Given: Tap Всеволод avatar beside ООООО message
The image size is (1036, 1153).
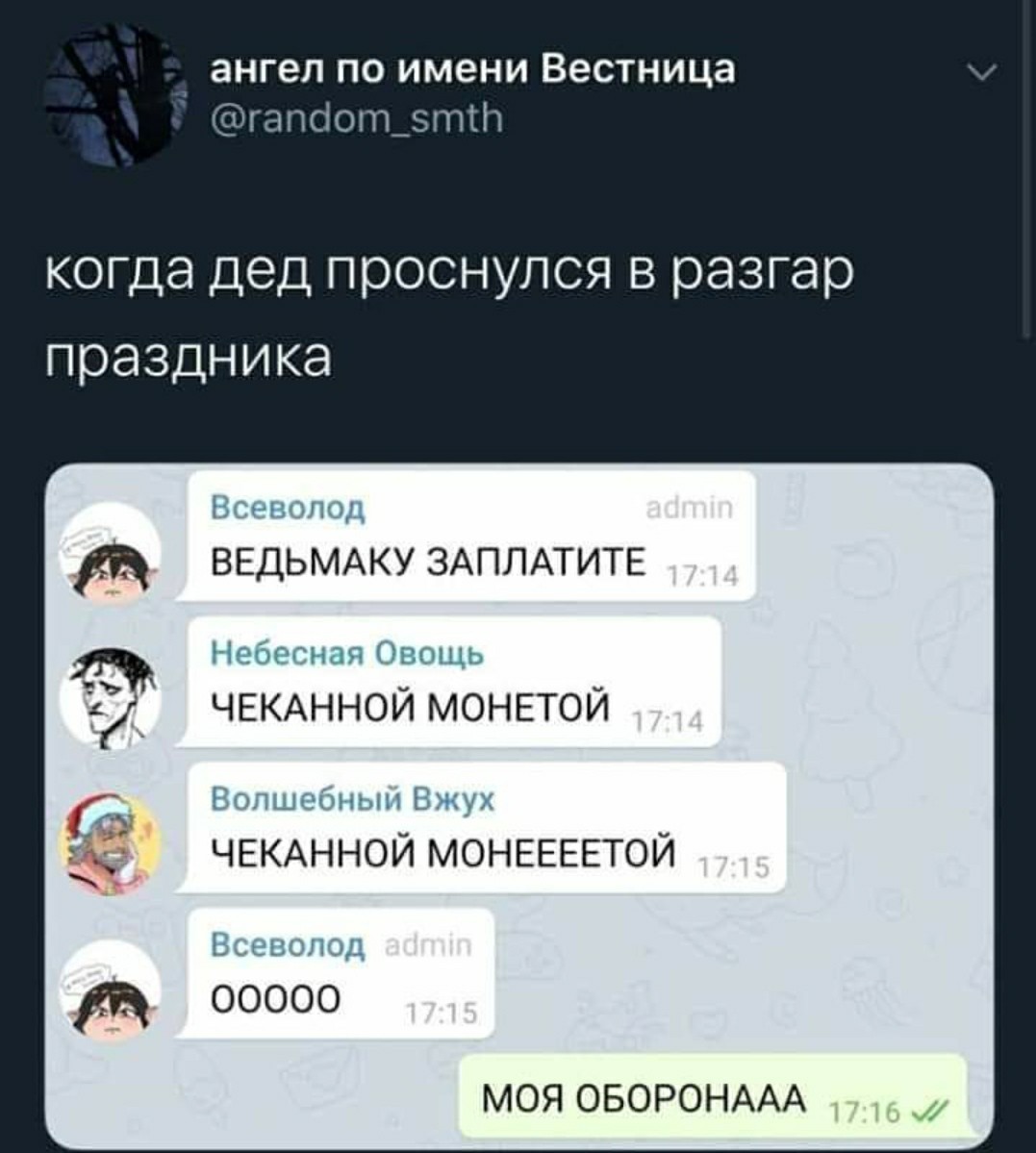Looking at the screenshot, I should tap(112, 990).
